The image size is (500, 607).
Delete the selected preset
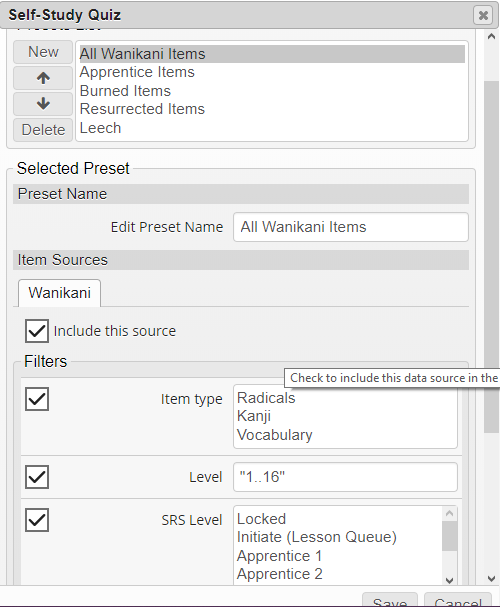click(43, 130)
